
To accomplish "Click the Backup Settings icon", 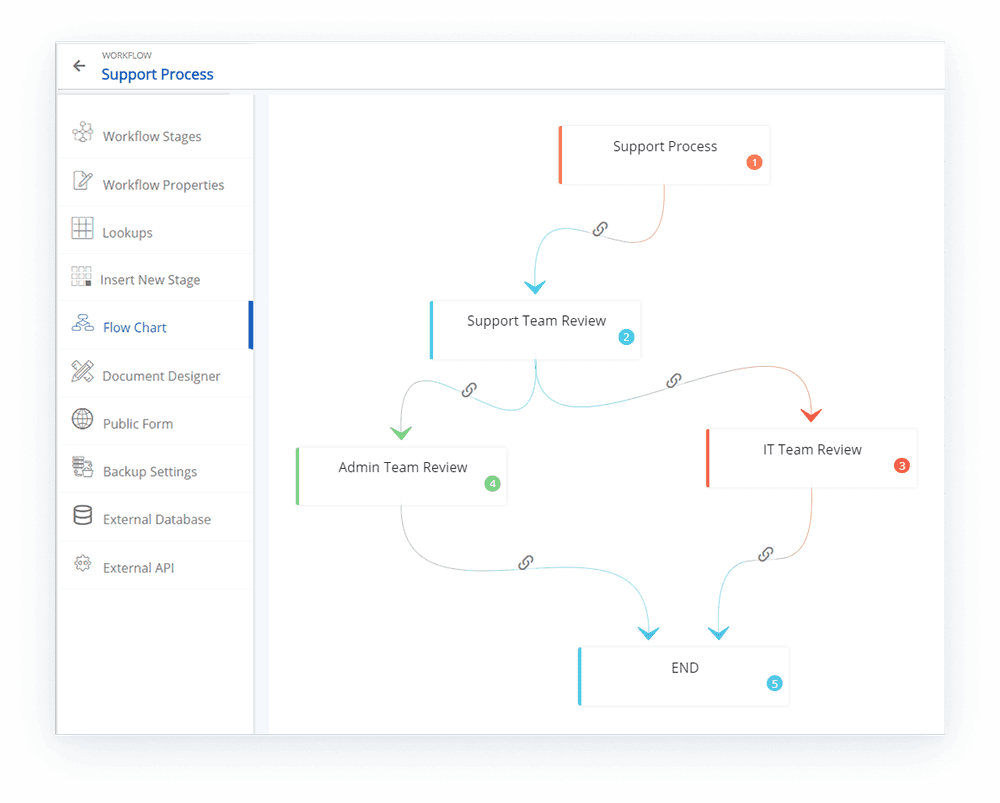I will pyautogui.click(x=83, y=468).
